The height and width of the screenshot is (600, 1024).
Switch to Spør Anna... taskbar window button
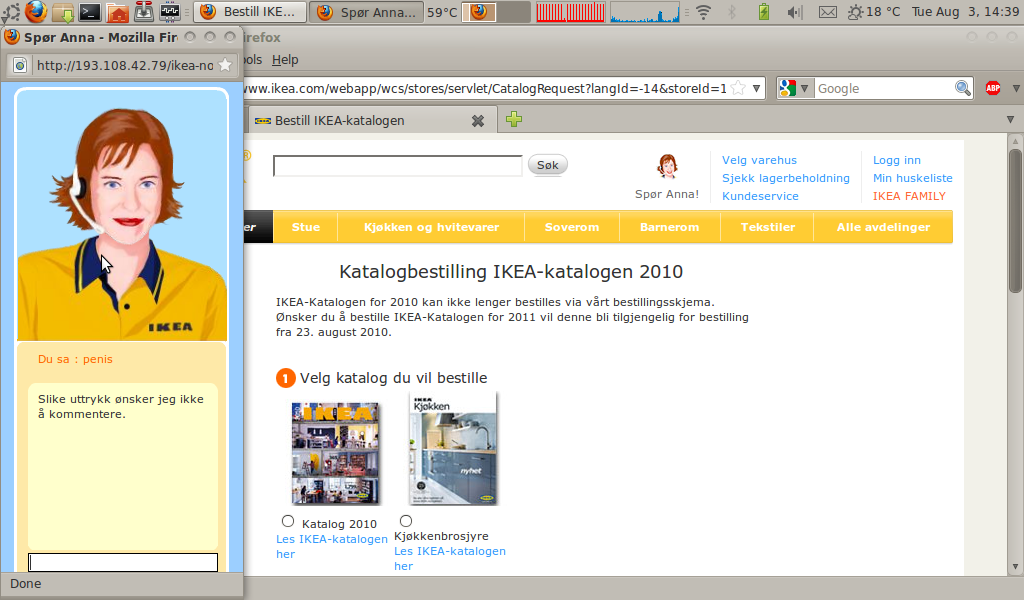pyautogui.click(x=367, y=12)
